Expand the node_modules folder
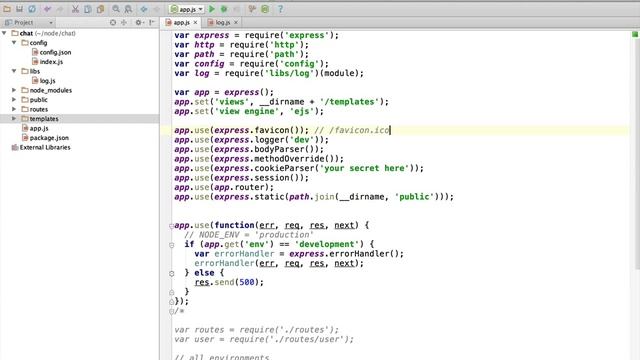640x360 pixels. (x=14, y=90)
